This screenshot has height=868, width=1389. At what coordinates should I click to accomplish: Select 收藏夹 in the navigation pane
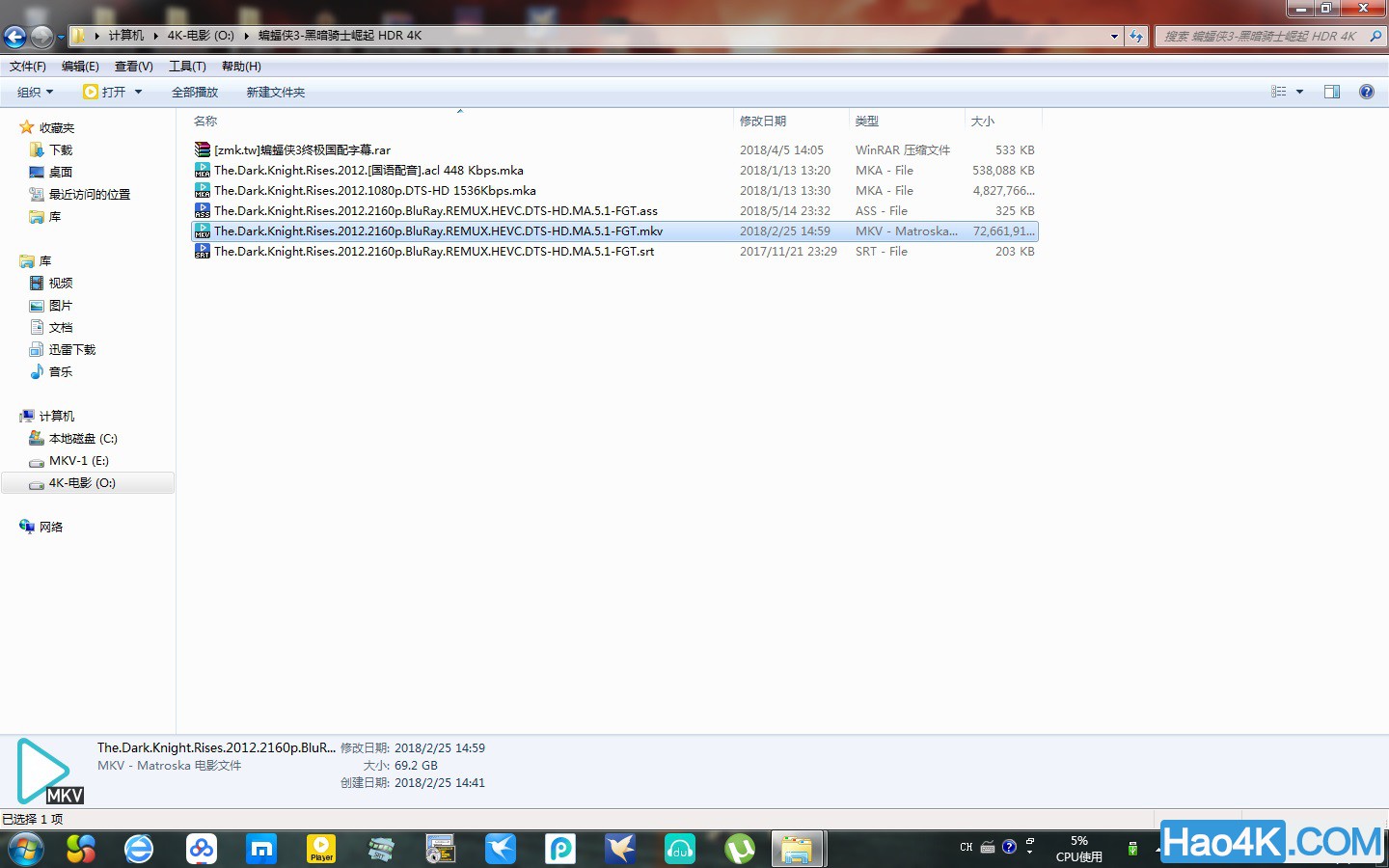coord(56,127)
